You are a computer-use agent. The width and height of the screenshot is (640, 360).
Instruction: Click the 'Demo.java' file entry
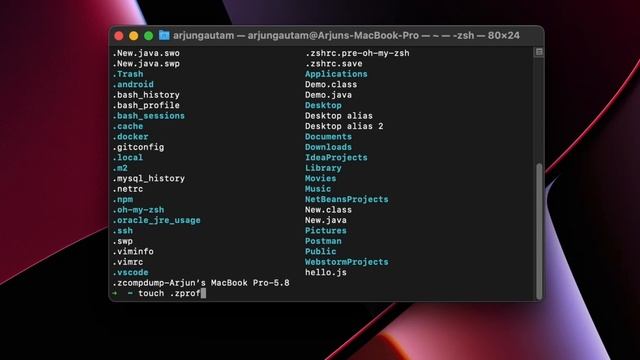click(328, 95)
